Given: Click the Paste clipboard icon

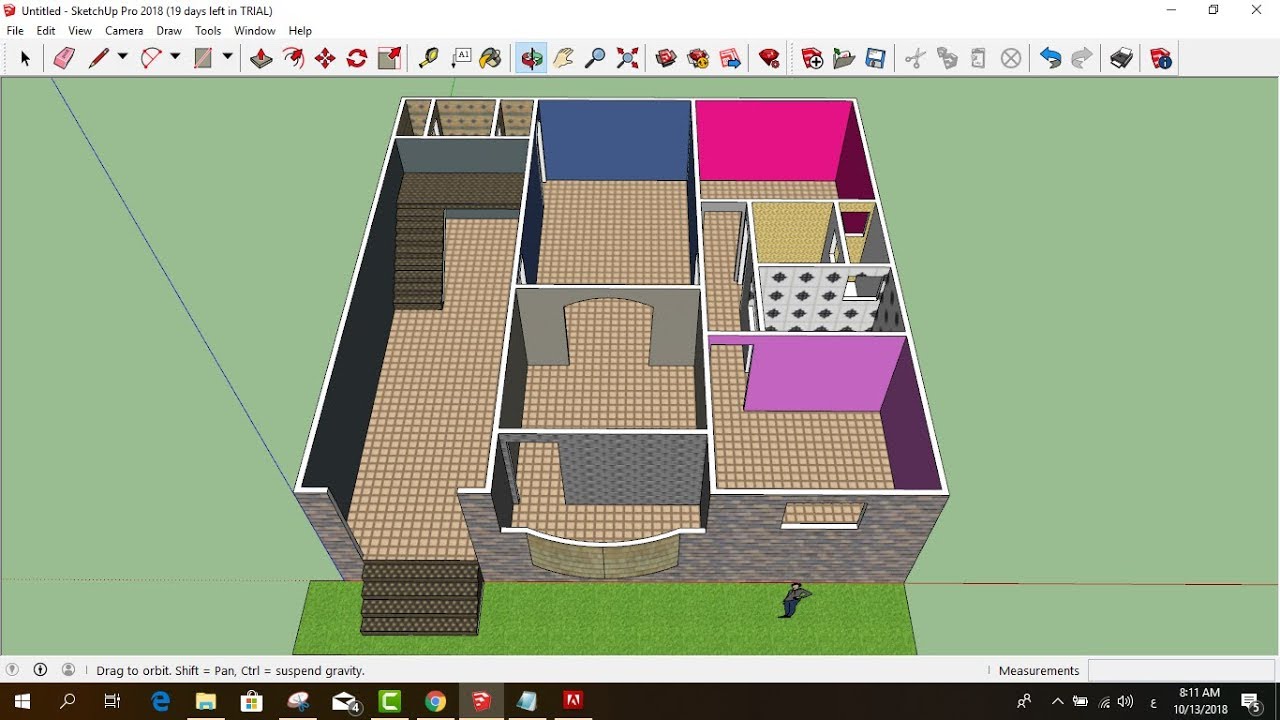Looking at the screenshot, I should [x=979, y=59].
